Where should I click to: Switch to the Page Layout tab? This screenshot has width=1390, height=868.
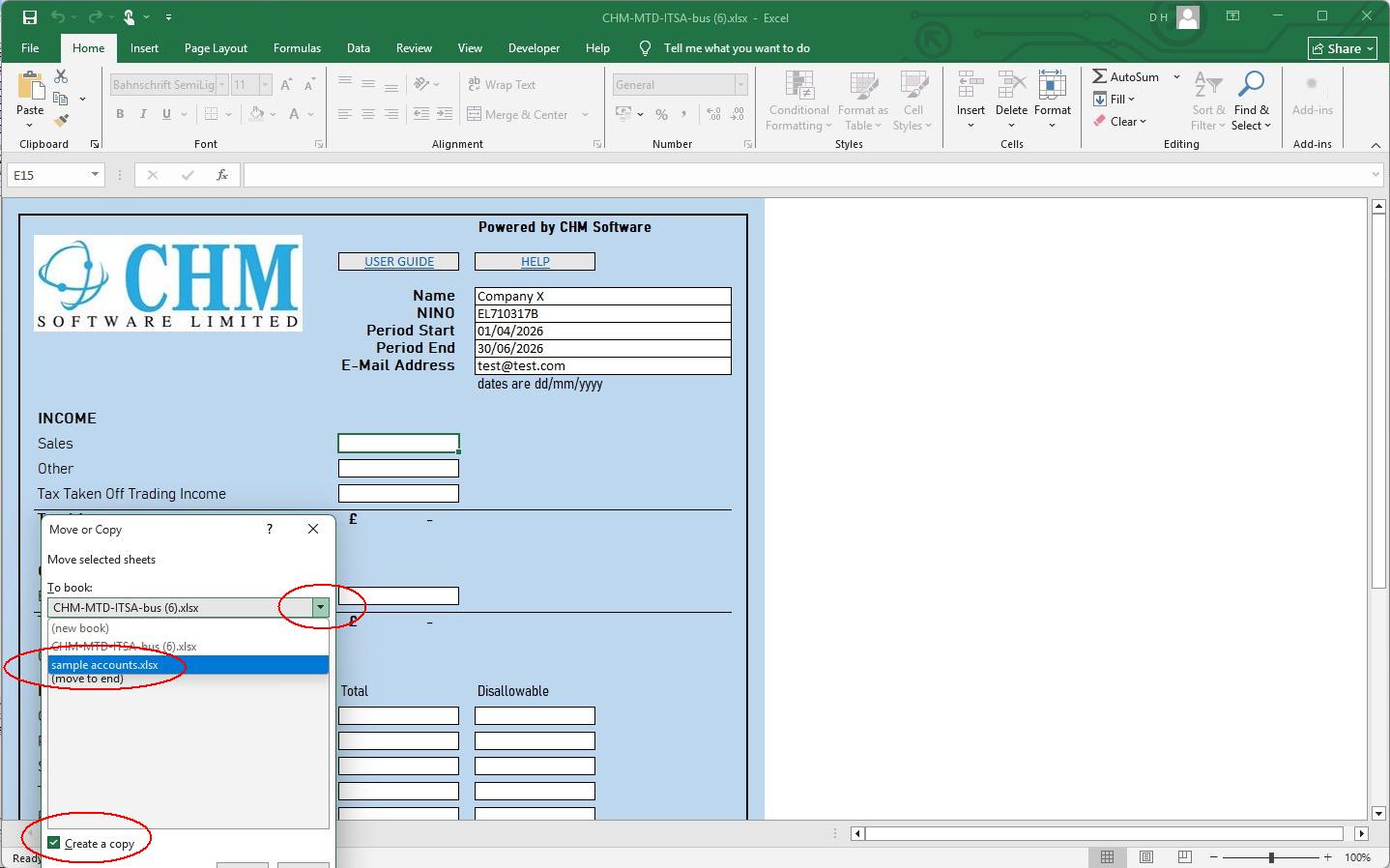(216, 48)
